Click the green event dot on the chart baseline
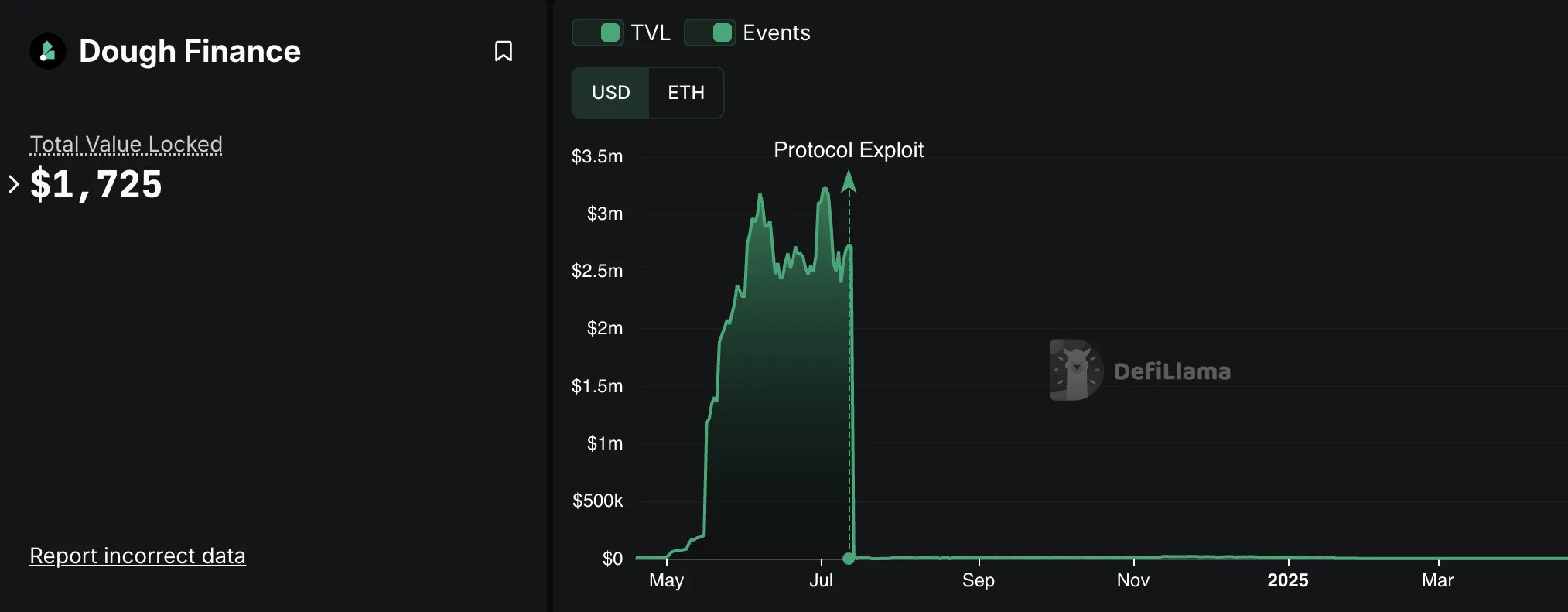This screenshot has height=612, width=1568. pyautogui.click(x=849, y=558)
